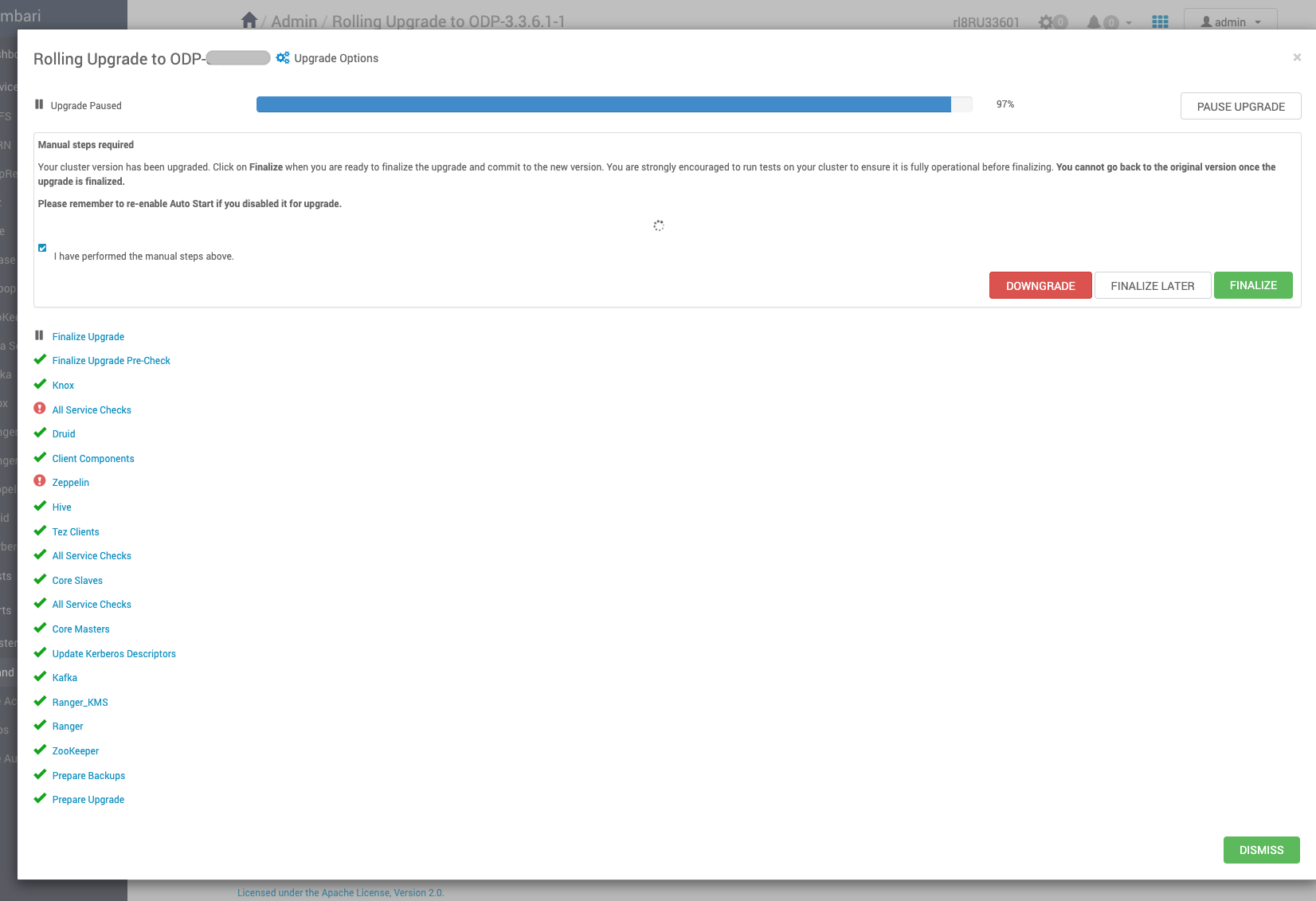Viewport: 1316px width, 901px height.
Task: Click the green FINALIZE button
Action: coord(1253,285)
